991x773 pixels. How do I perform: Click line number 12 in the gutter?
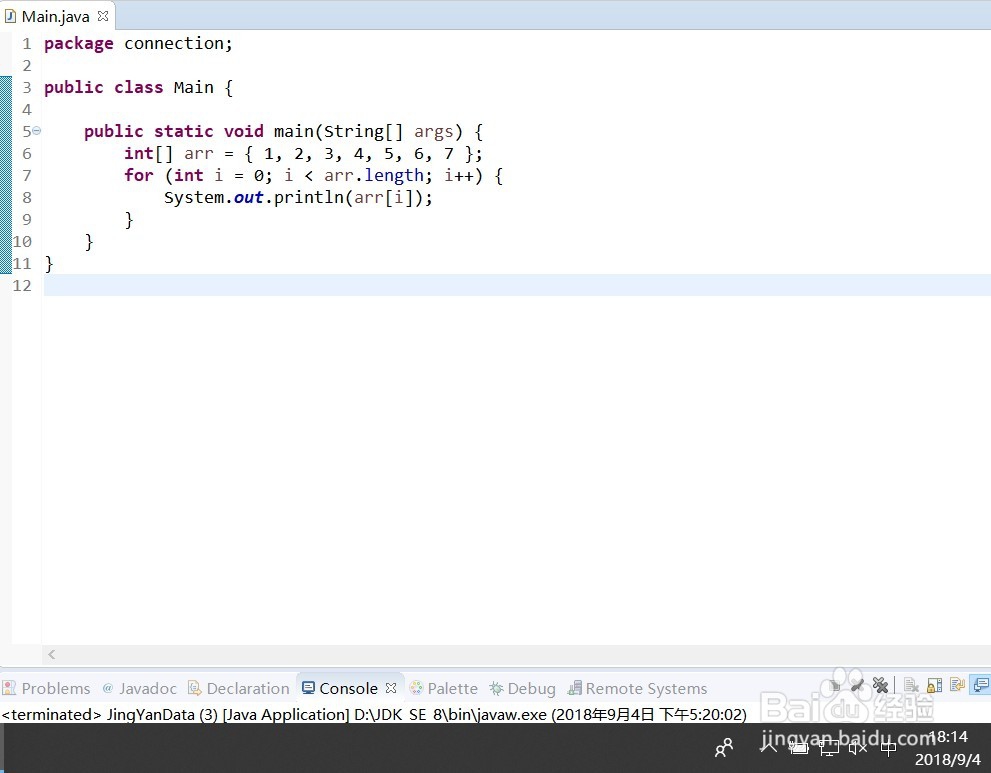click(21, 286)
